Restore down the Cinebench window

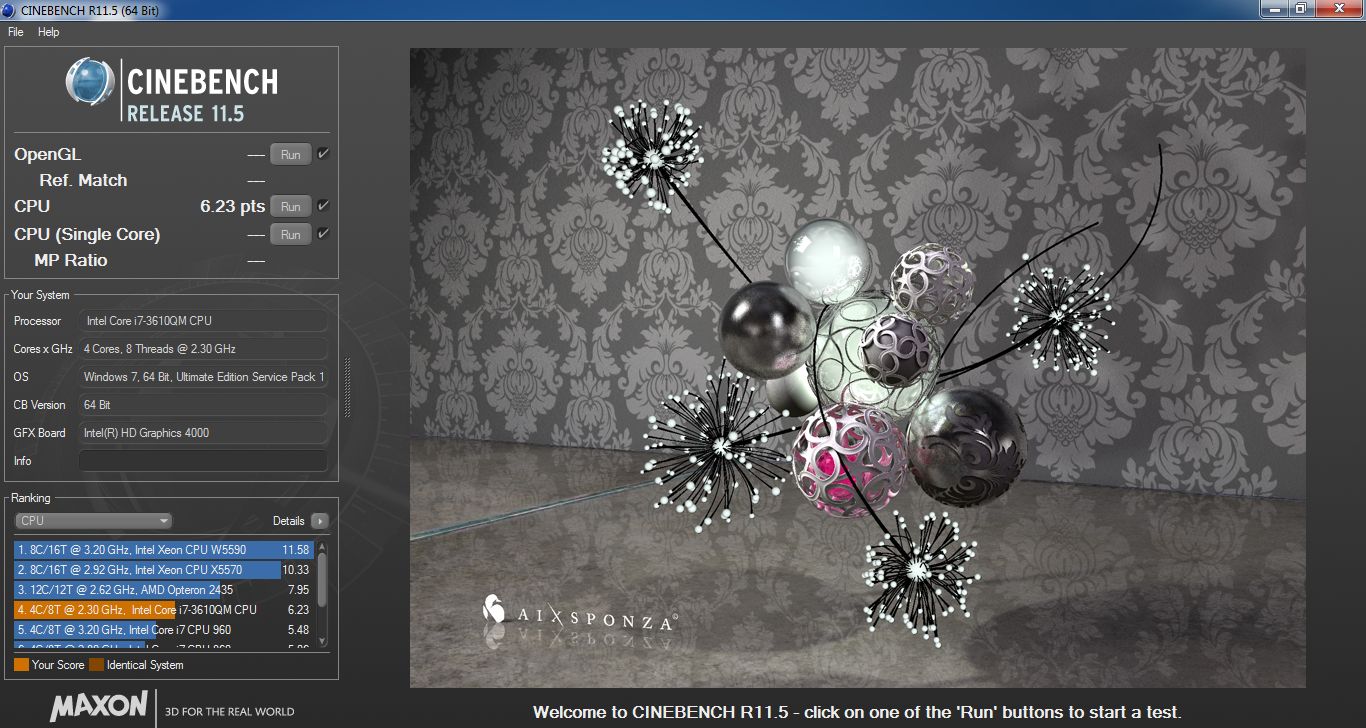[1301, 8]
